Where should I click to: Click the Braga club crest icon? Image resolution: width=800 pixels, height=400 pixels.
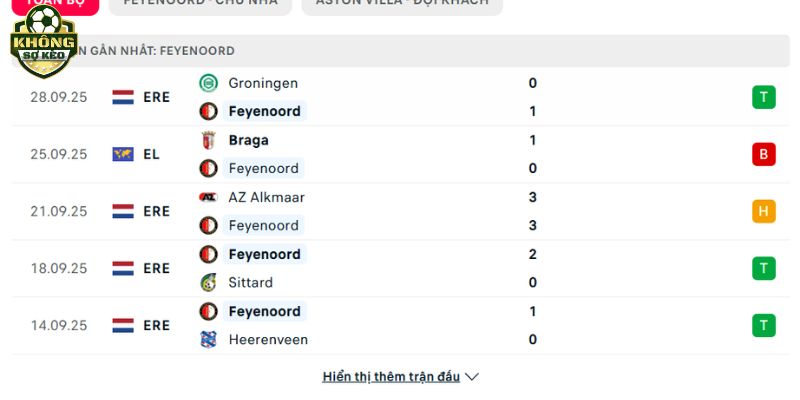pos(208,140)
